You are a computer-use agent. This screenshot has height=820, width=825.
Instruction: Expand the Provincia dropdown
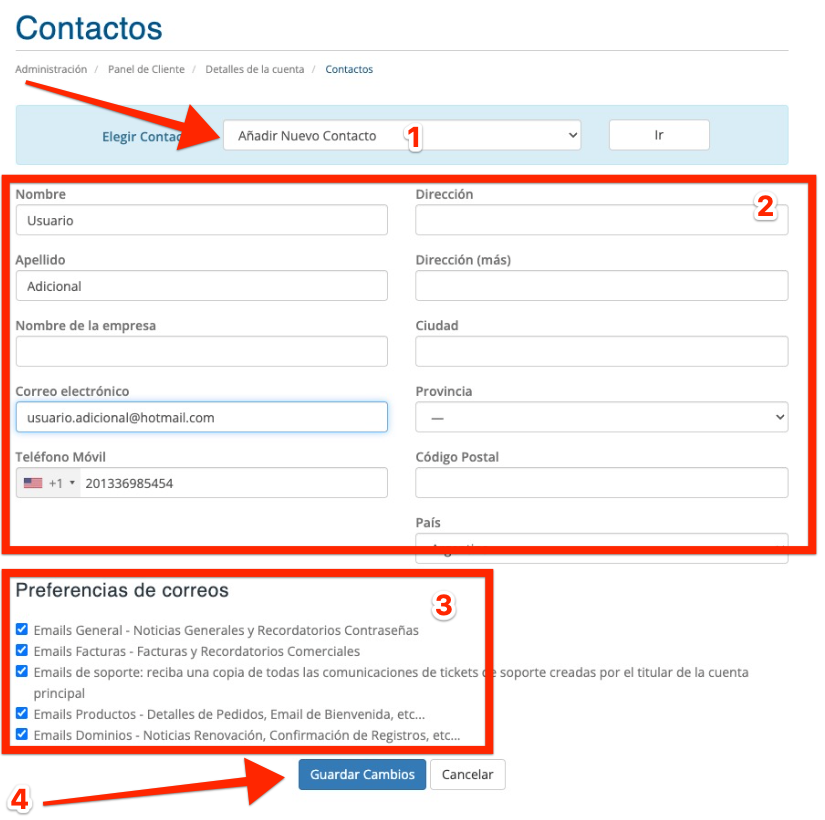point(601,417)
